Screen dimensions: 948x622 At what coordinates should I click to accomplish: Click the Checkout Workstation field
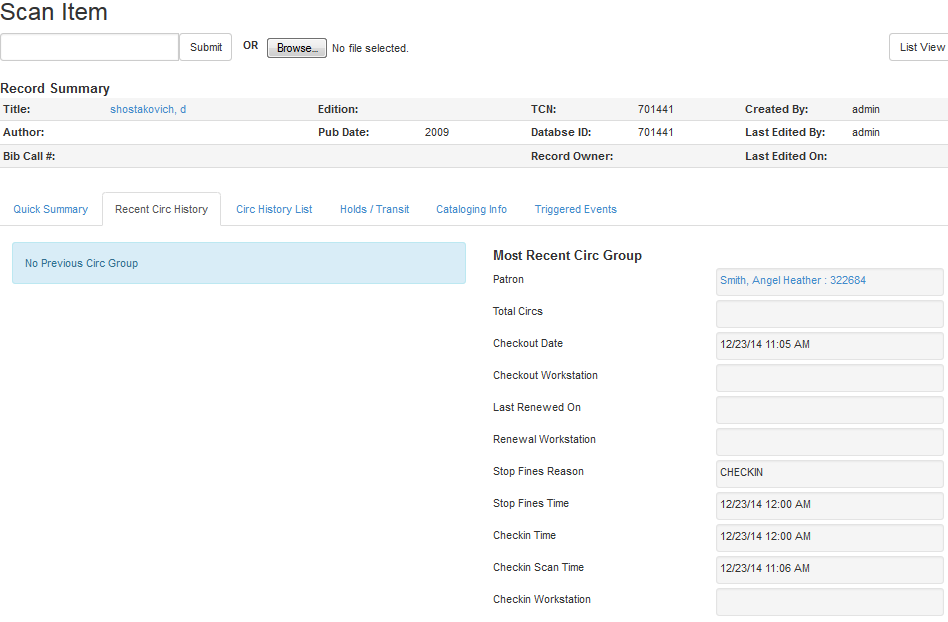[829, 378]
